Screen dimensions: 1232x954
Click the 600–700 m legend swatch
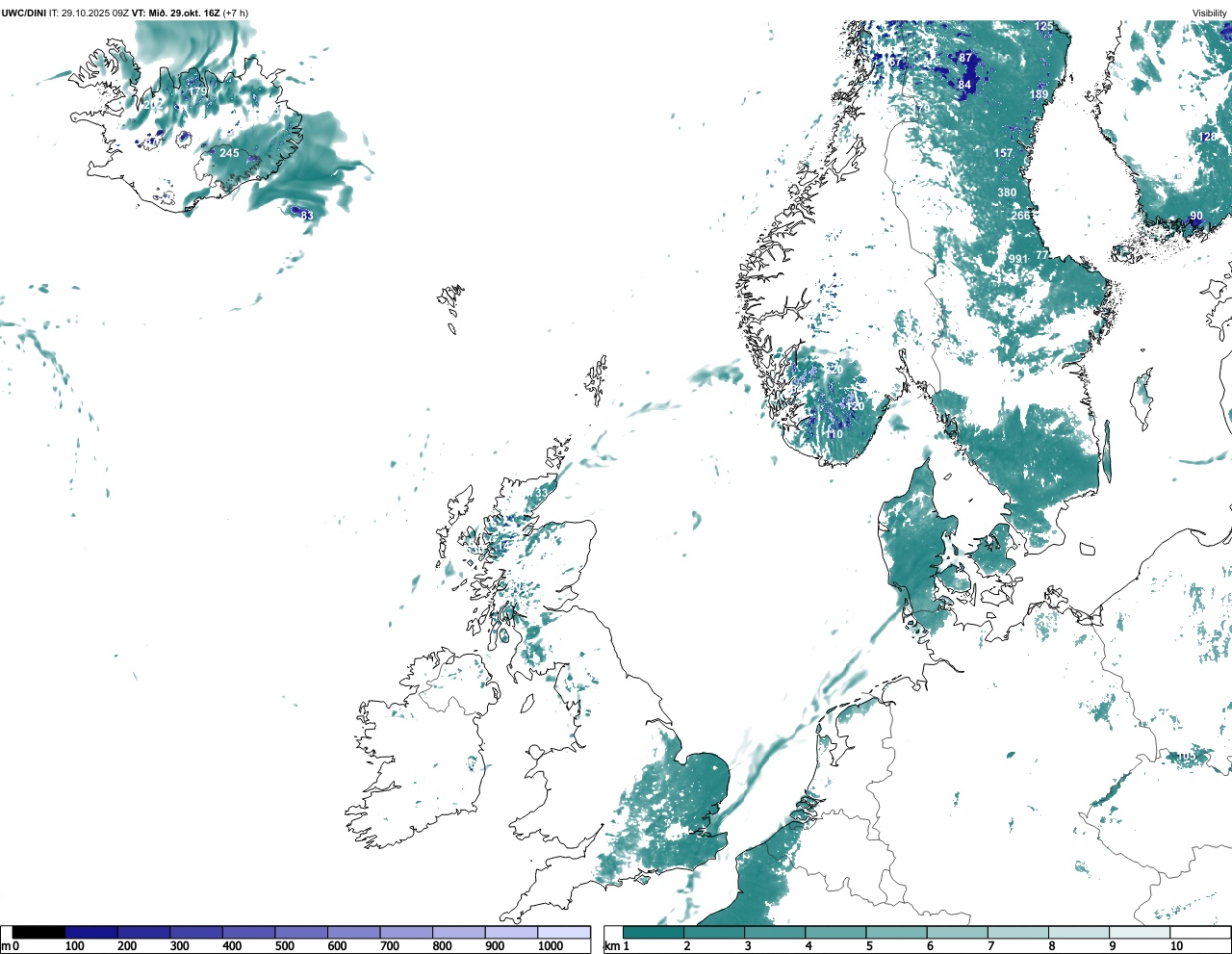[x=354, y=932]
